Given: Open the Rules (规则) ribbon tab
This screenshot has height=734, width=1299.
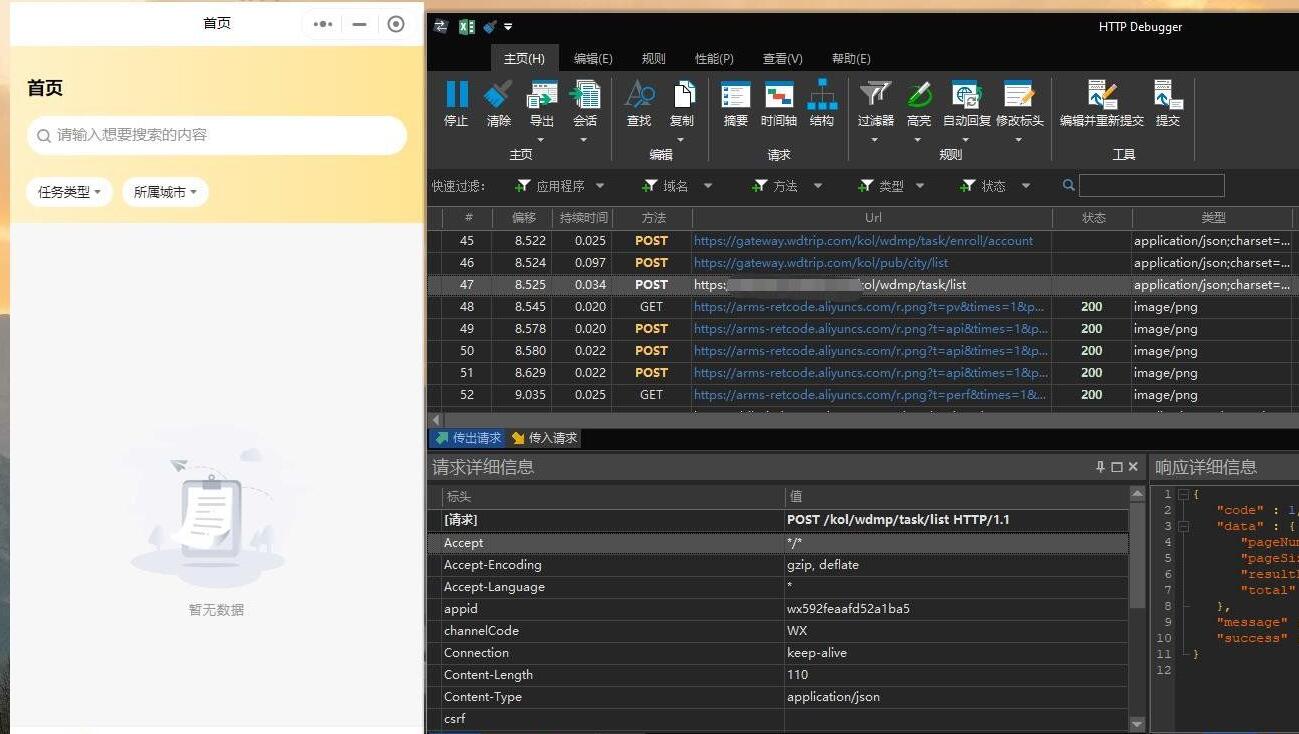Looking at the screenshot, I should [x=653, y=59].
